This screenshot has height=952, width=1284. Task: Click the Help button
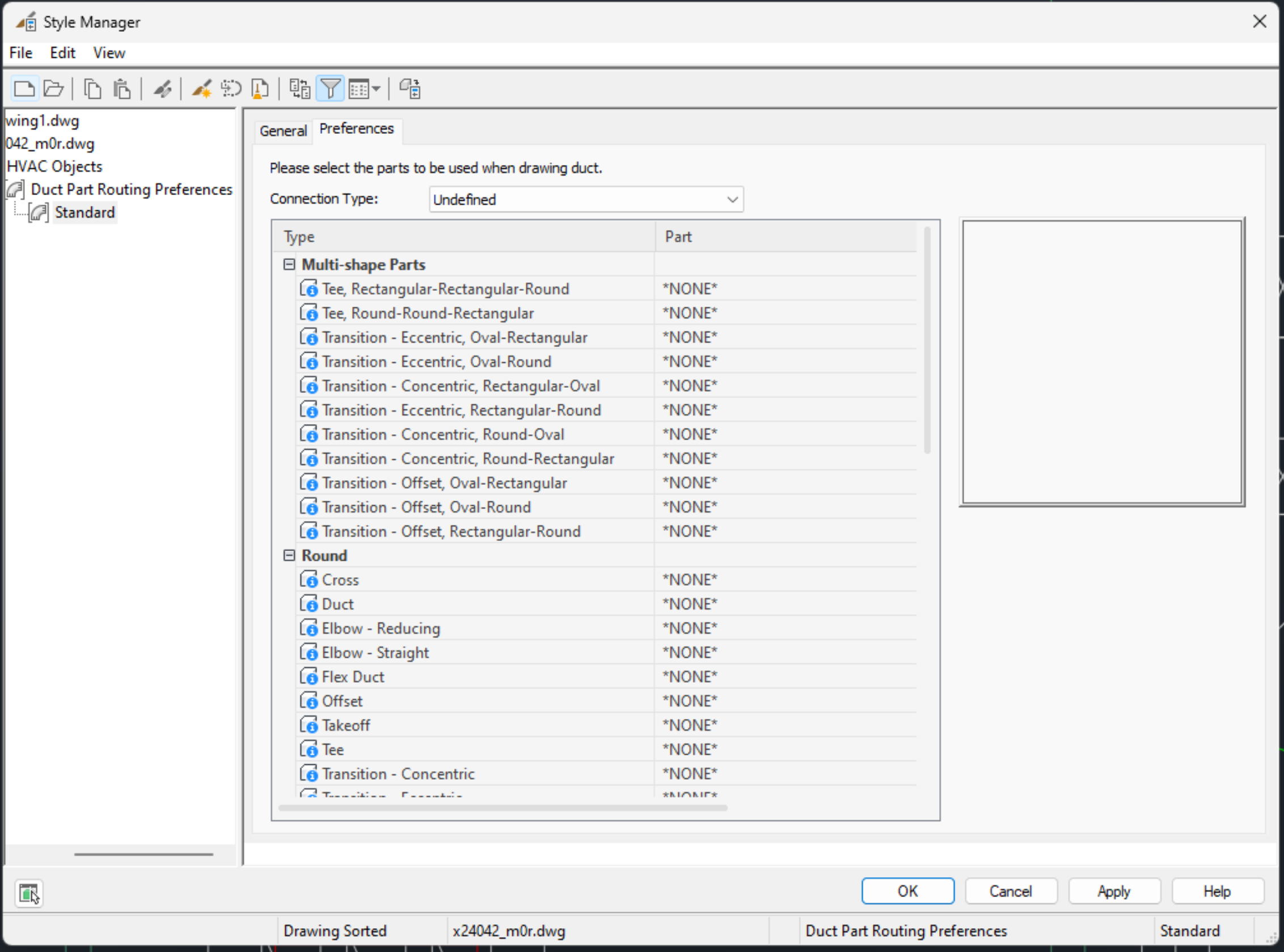1217,891
